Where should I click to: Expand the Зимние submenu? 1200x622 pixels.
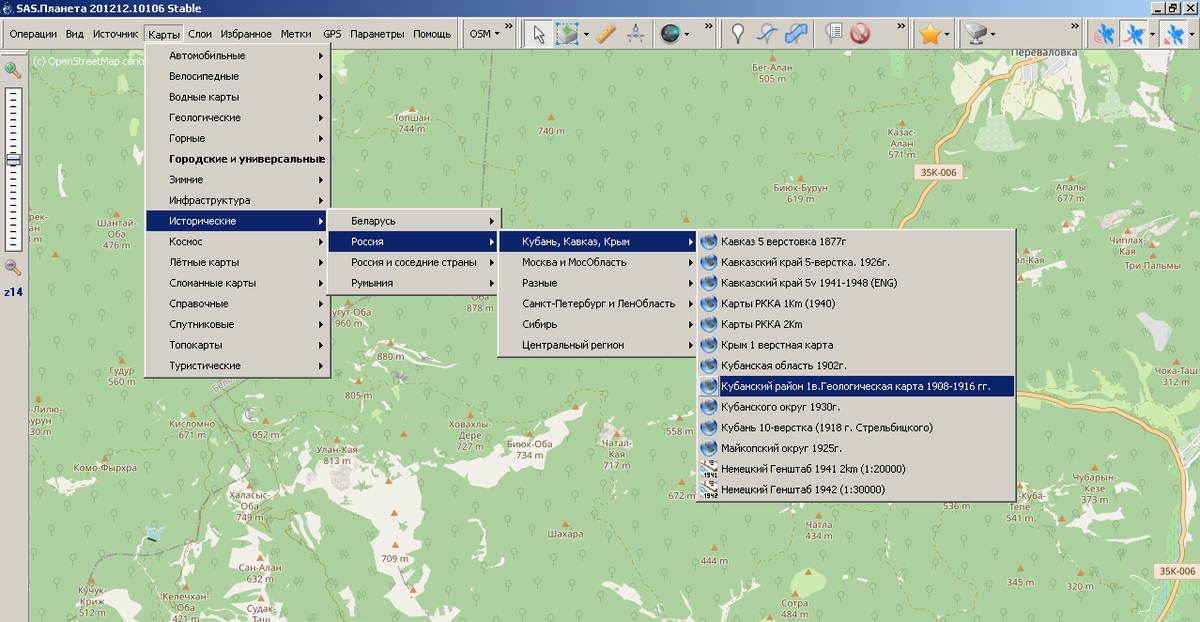click(x=237, y=180)
